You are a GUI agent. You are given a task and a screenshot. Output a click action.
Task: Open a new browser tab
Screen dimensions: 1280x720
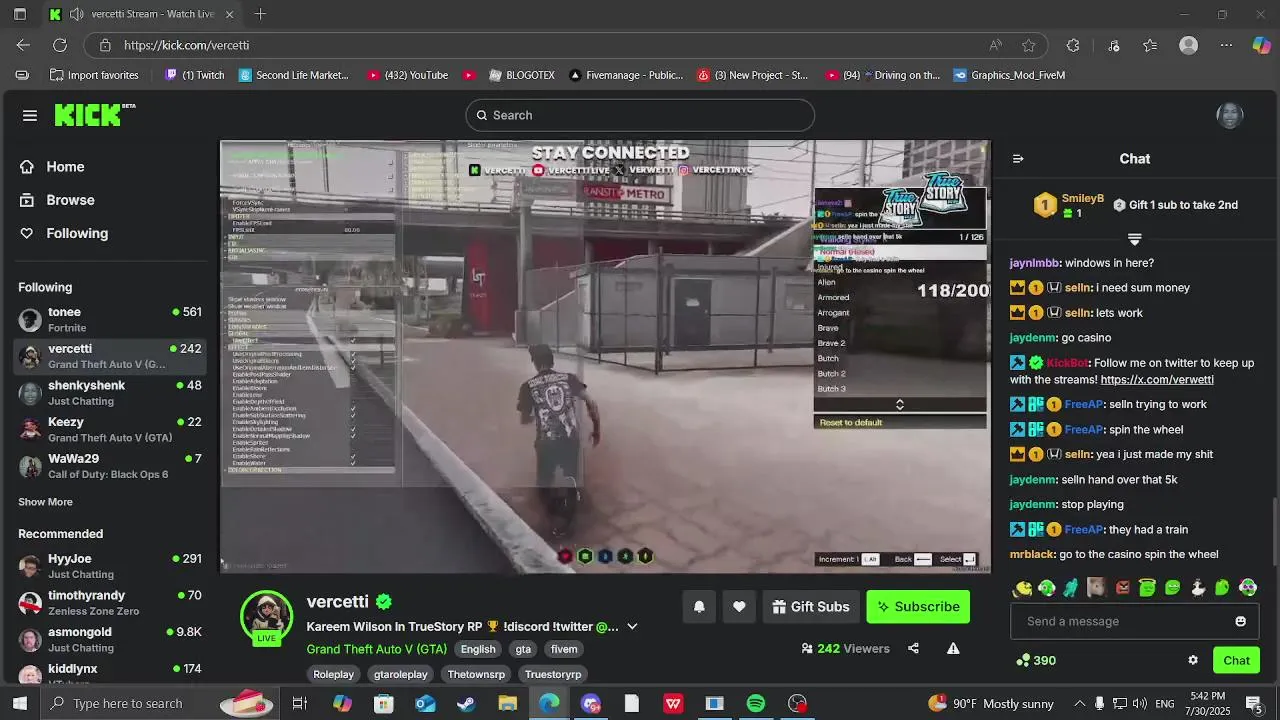260,14
